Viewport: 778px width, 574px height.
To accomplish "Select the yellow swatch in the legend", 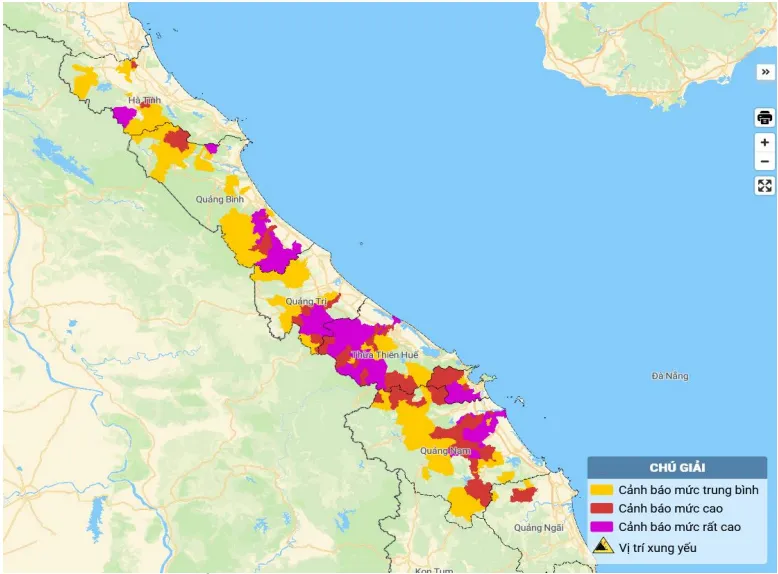I will tap(602, 490).
